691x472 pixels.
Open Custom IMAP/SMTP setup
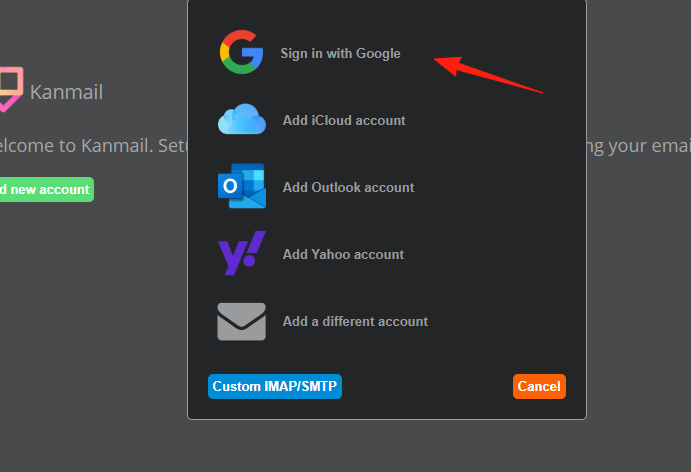[275, 387]
